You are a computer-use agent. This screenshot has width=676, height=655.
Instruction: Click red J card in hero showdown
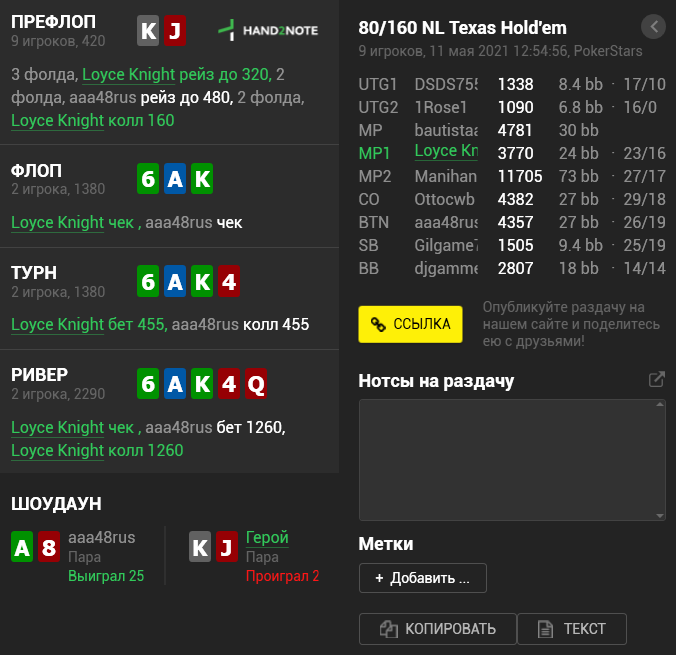pyautogui.click(x=227, y=547)
